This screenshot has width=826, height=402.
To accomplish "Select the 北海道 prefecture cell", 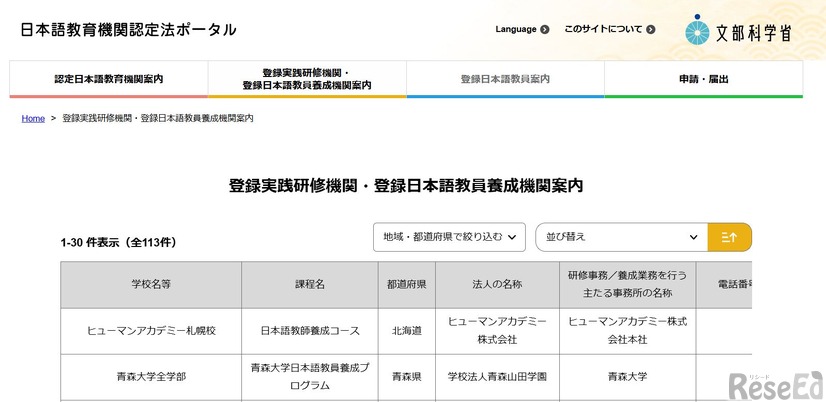I will coord(407,331).
